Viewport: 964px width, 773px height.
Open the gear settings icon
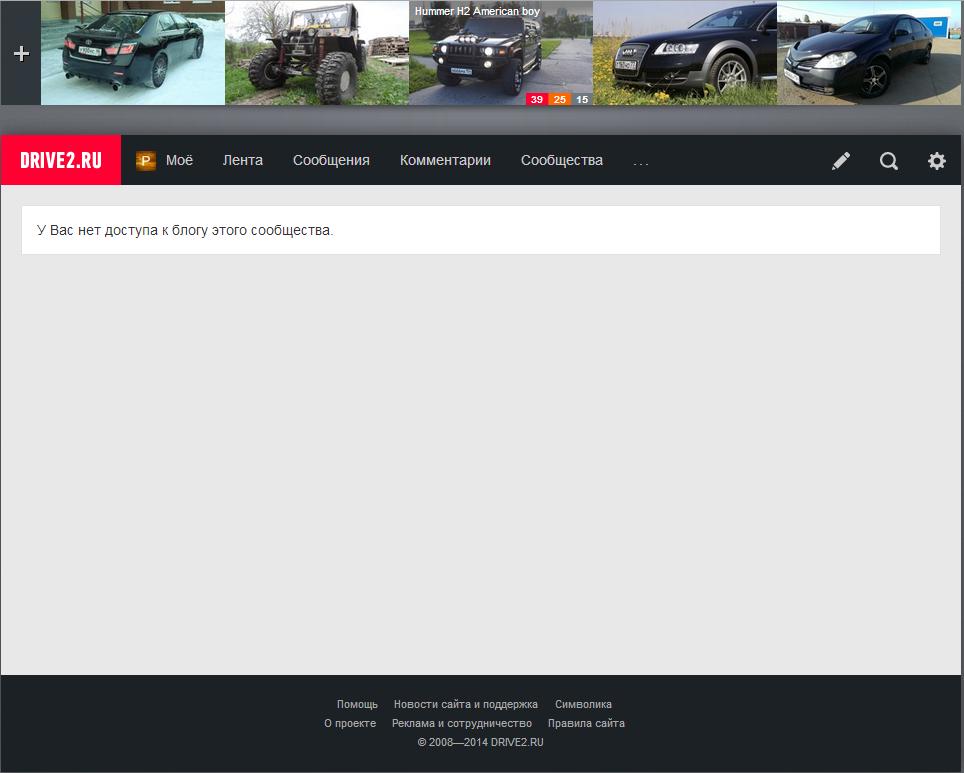[937, 161]
